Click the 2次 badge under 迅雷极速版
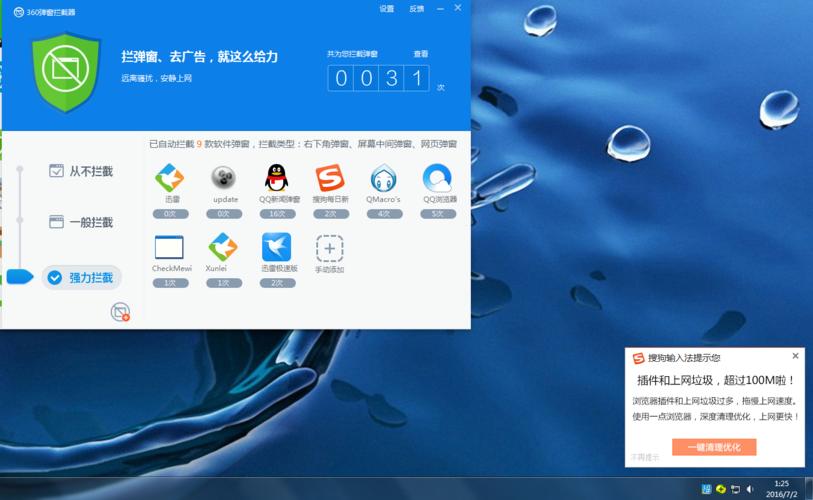 (x=277, y=283)
